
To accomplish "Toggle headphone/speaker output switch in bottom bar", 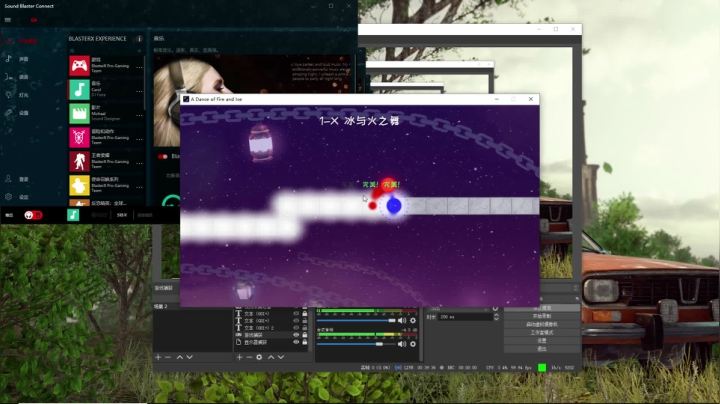I will click(33, 215).
